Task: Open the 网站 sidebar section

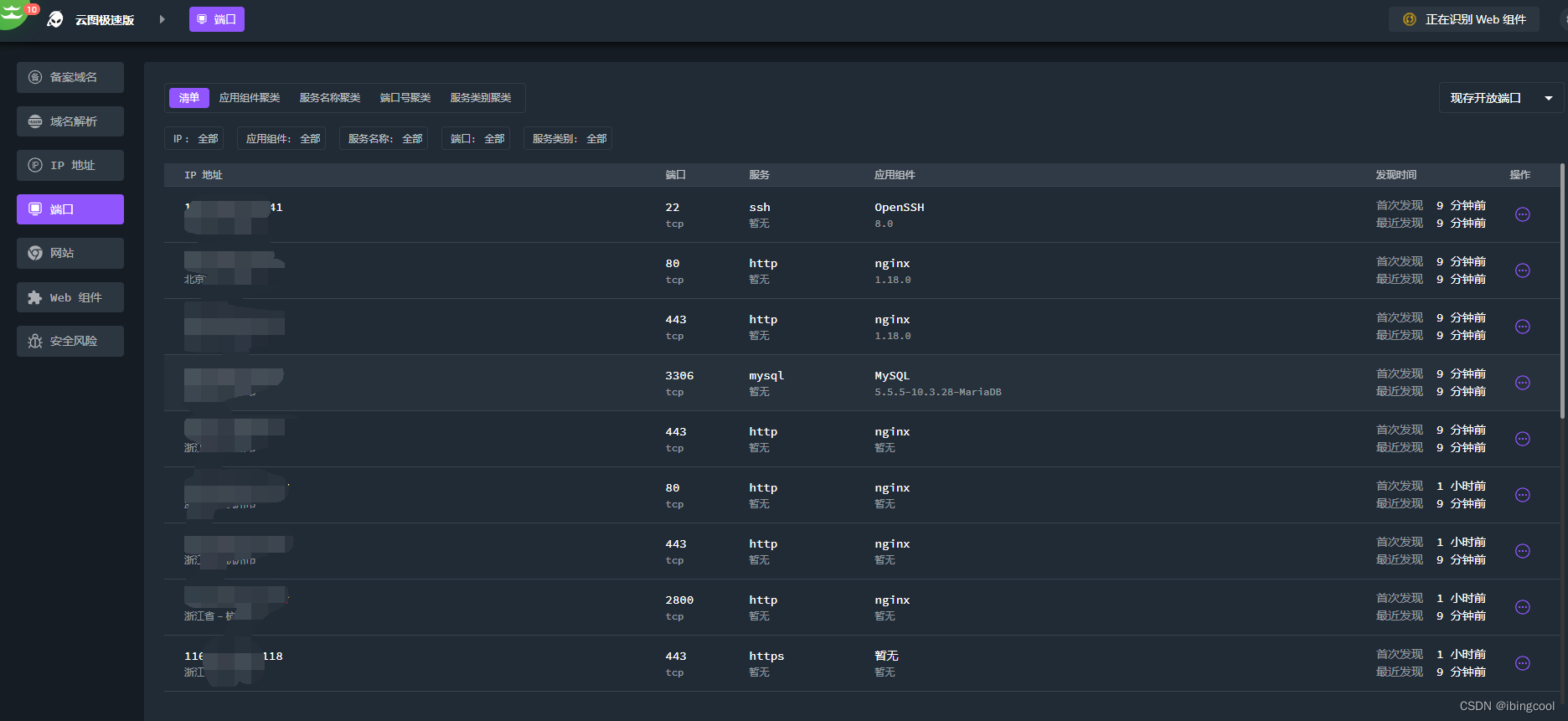Action: 70,253
